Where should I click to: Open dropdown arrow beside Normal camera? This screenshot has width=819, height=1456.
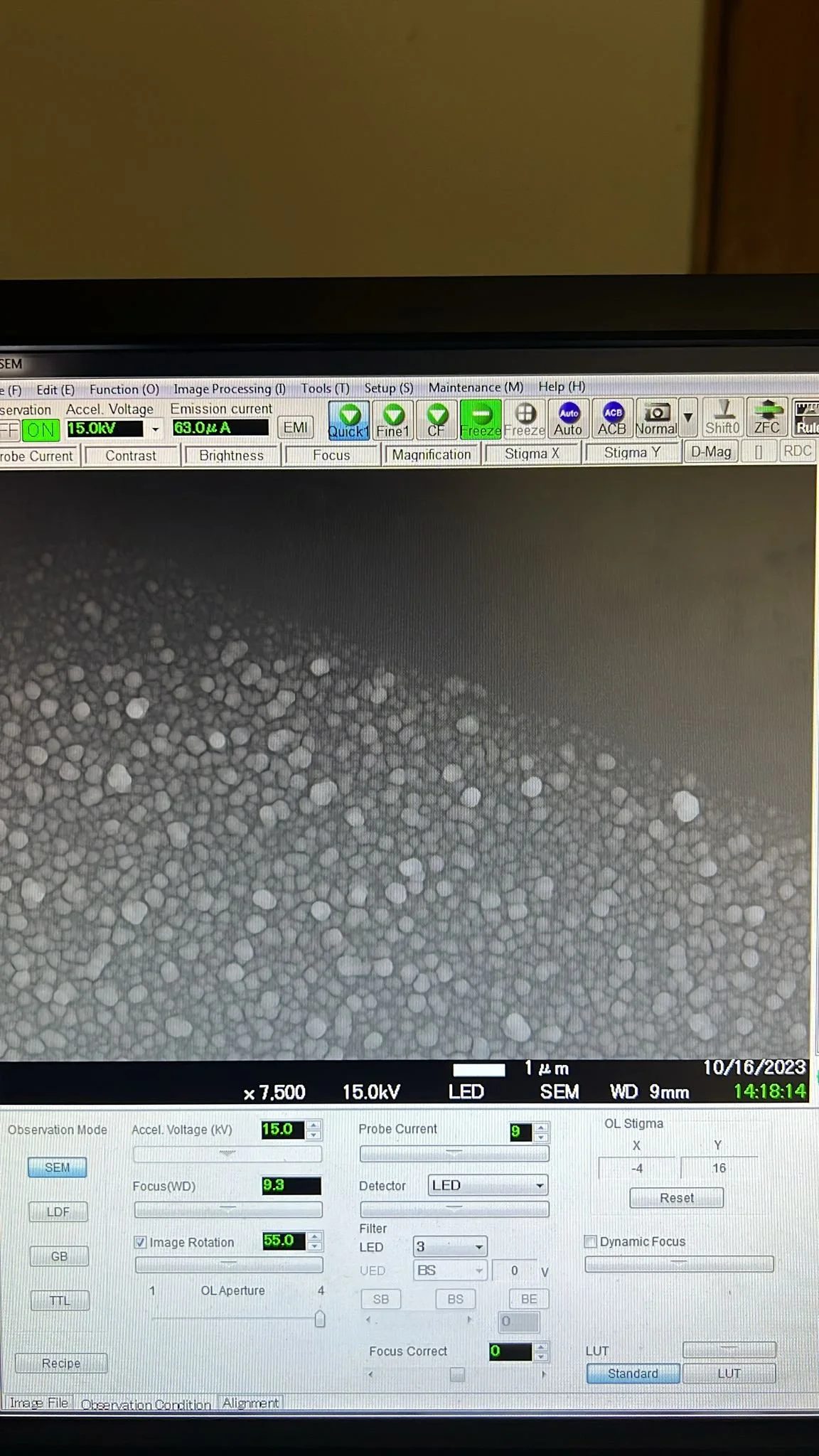[x=688, y=417]
